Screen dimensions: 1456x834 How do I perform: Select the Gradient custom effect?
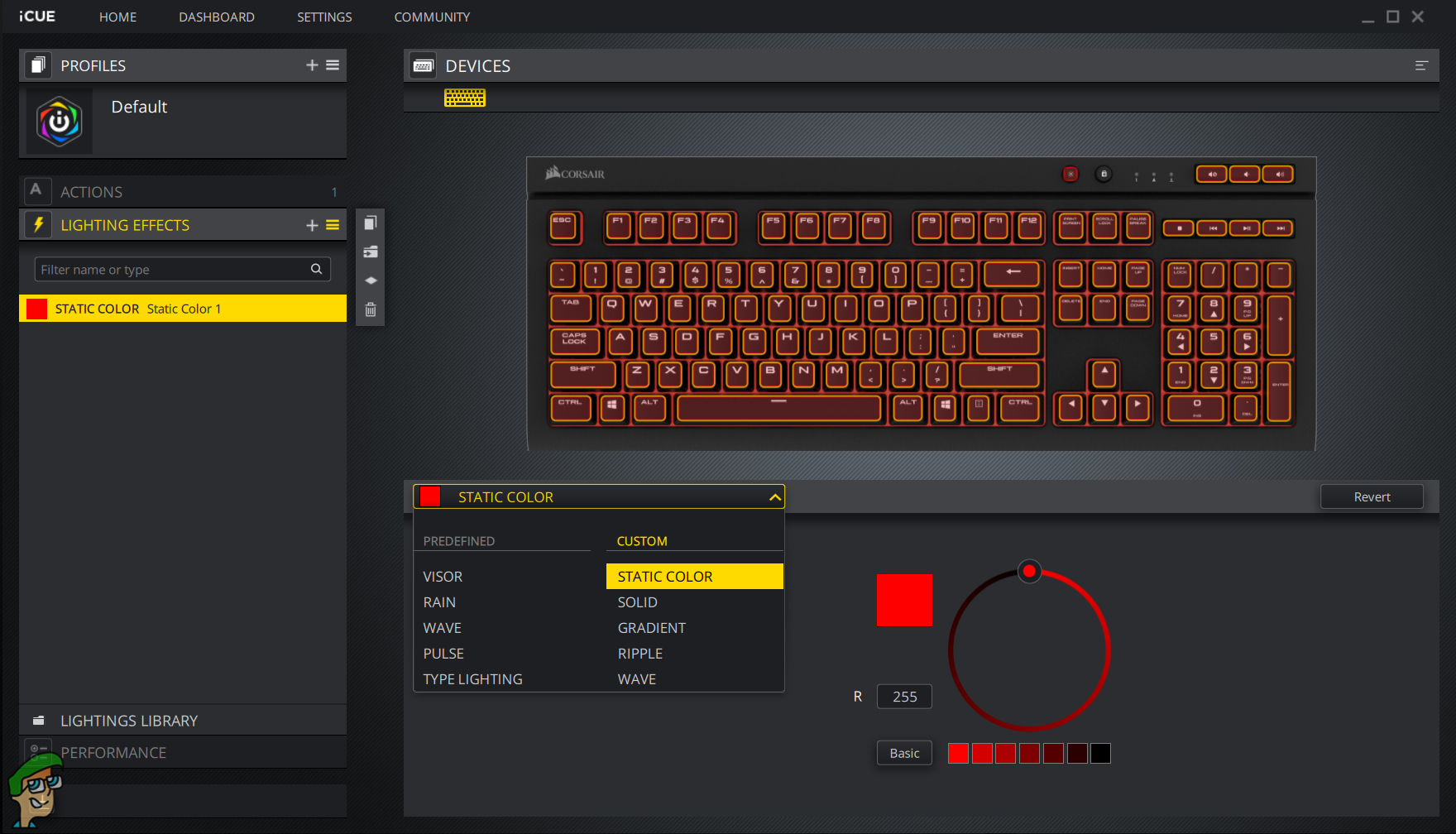pos(652,628)
